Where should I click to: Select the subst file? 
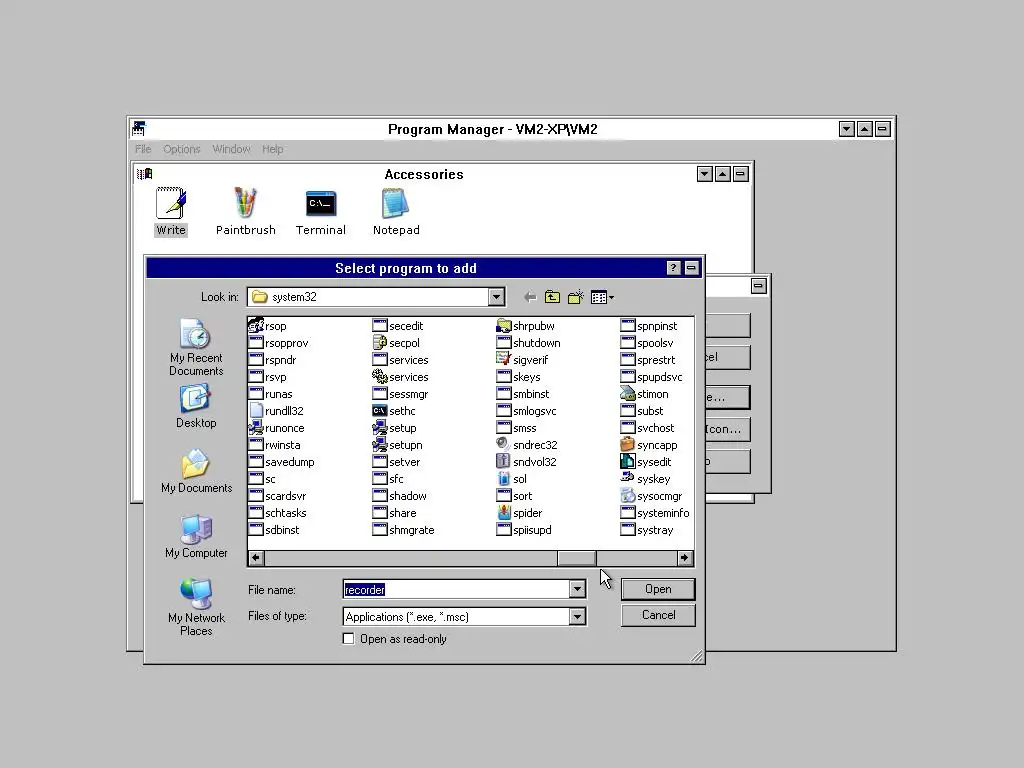pyautogui.click(x=642, y=410)
